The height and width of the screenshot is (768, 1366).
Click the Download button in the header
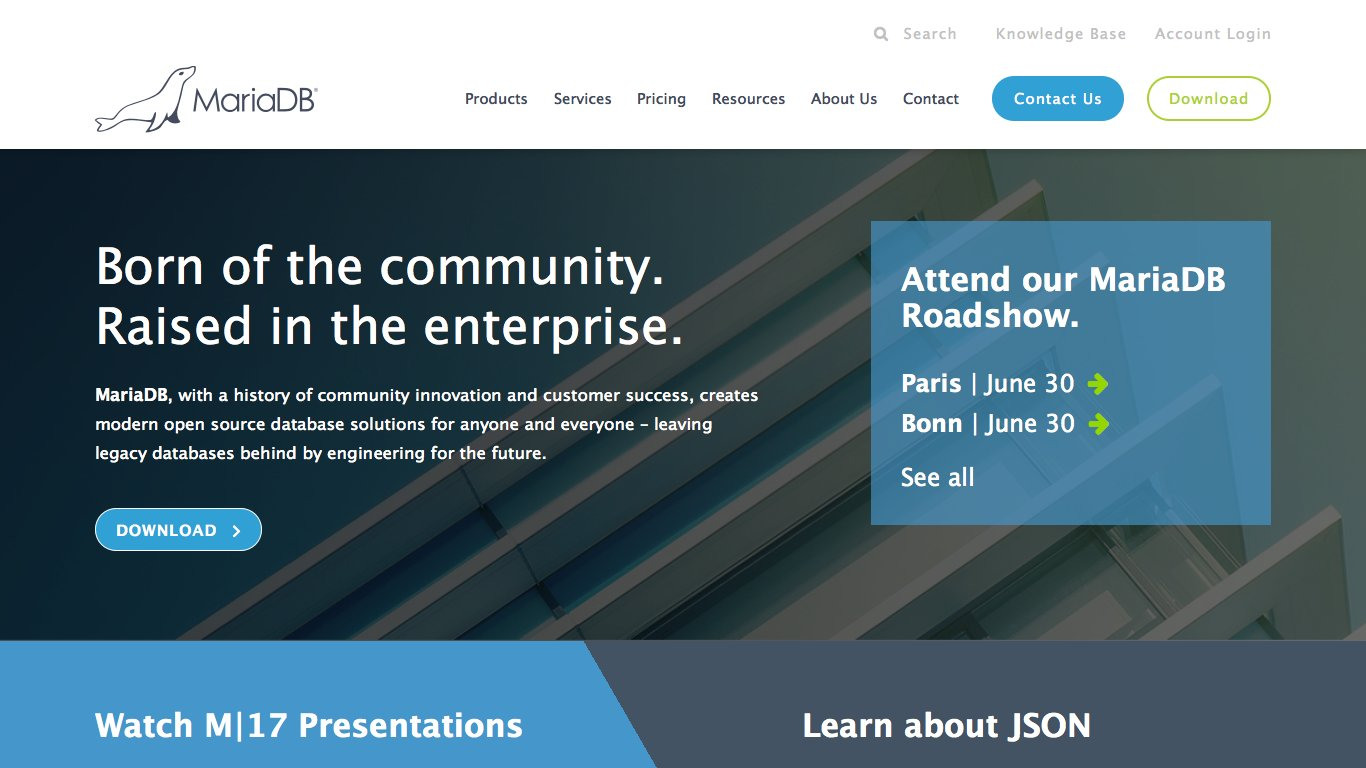pyautogui.click(x=1208, y=98)
